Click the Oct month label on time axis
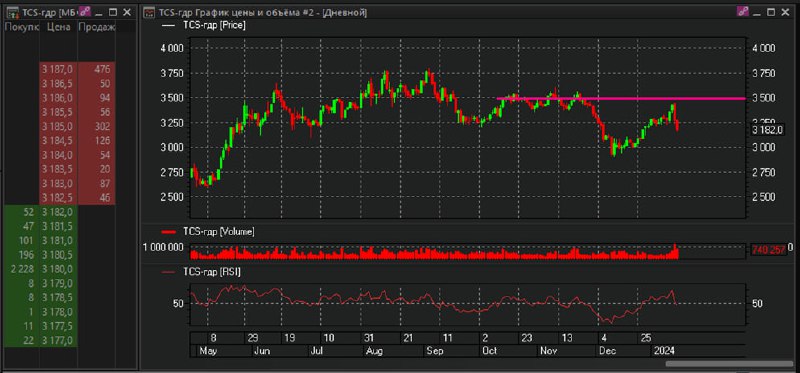The height and width of the screenshot is (373, 800). pos(490,351)
